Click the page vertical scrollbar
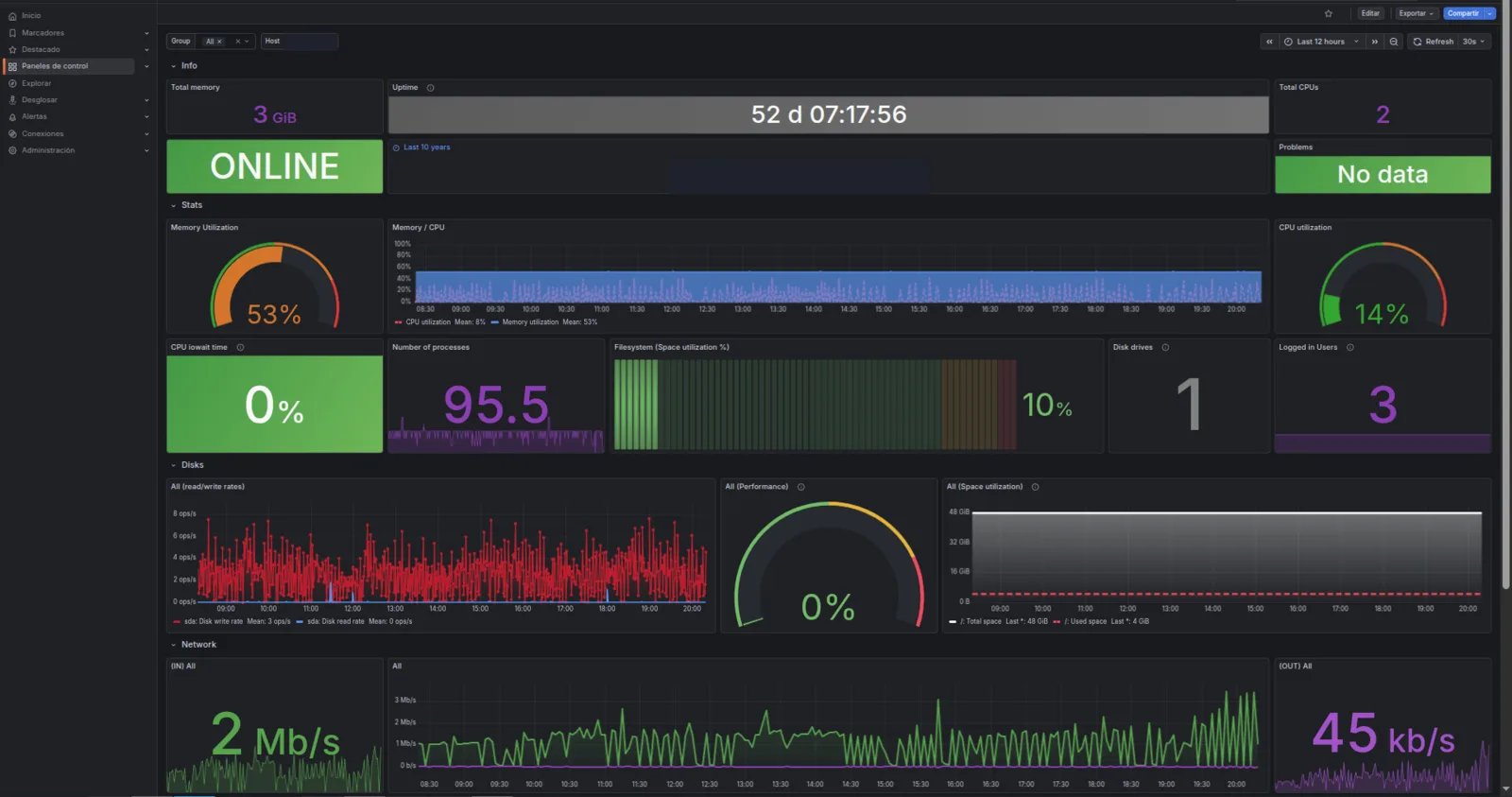 click(x=1506, y=293)
